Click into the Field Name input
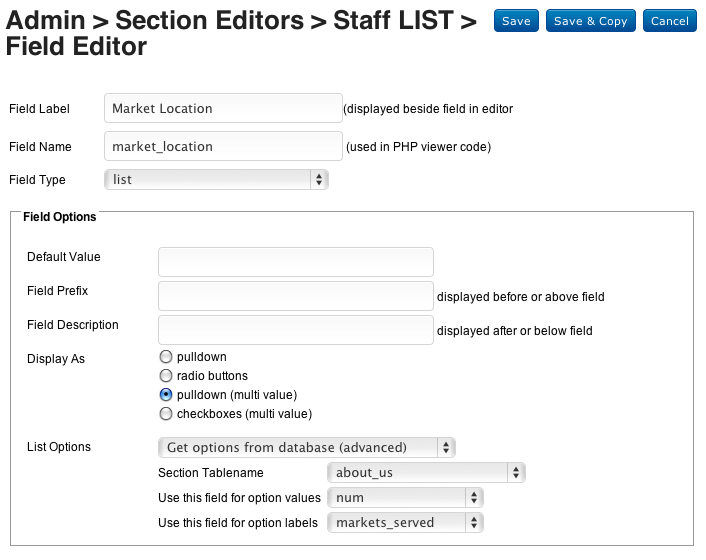This screenshot has height=560, width=706. click(x=223, y=146)
